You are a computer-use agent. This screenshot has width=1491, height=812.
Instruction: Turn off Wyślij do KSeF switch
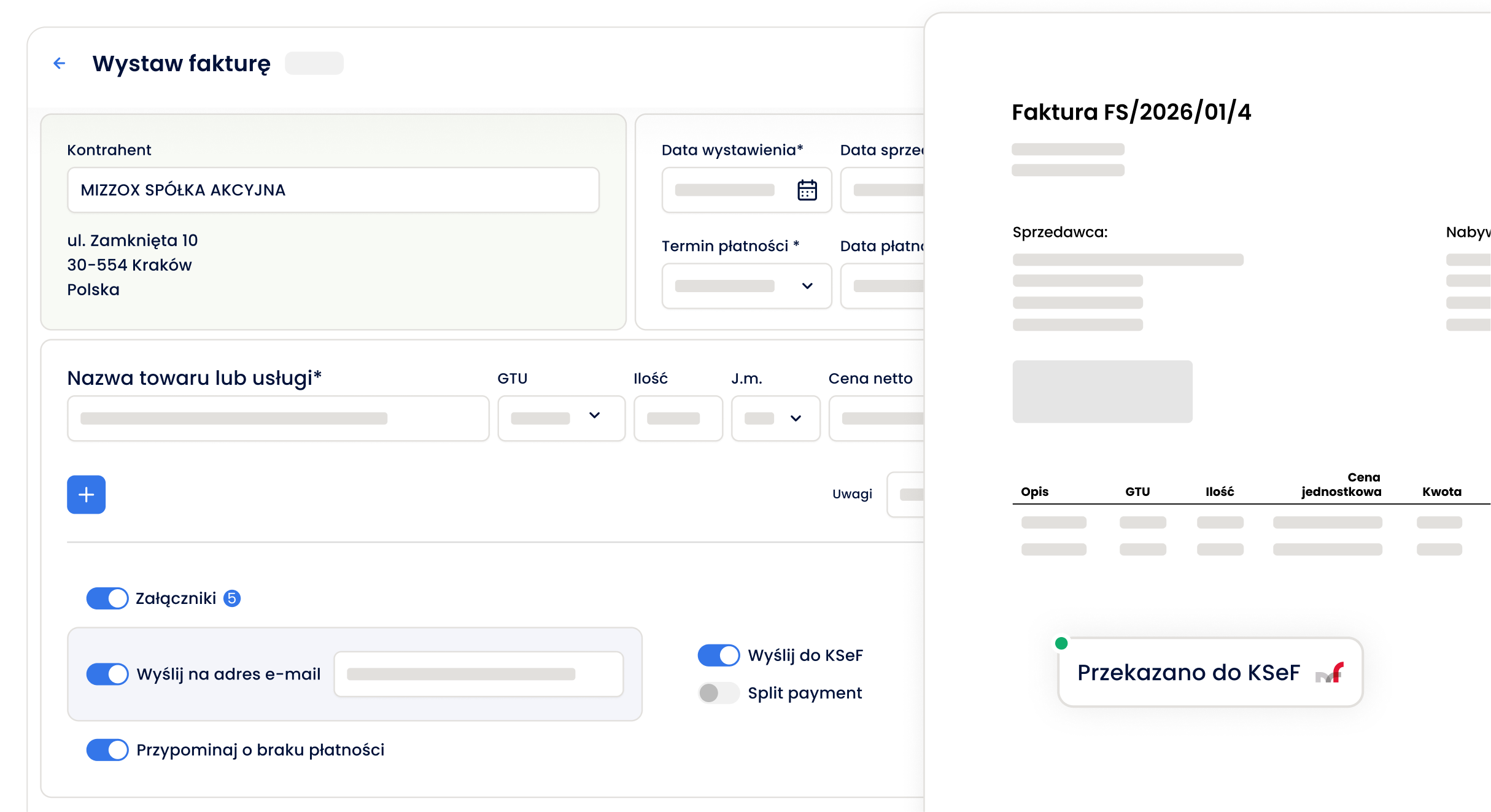(719, 655)
